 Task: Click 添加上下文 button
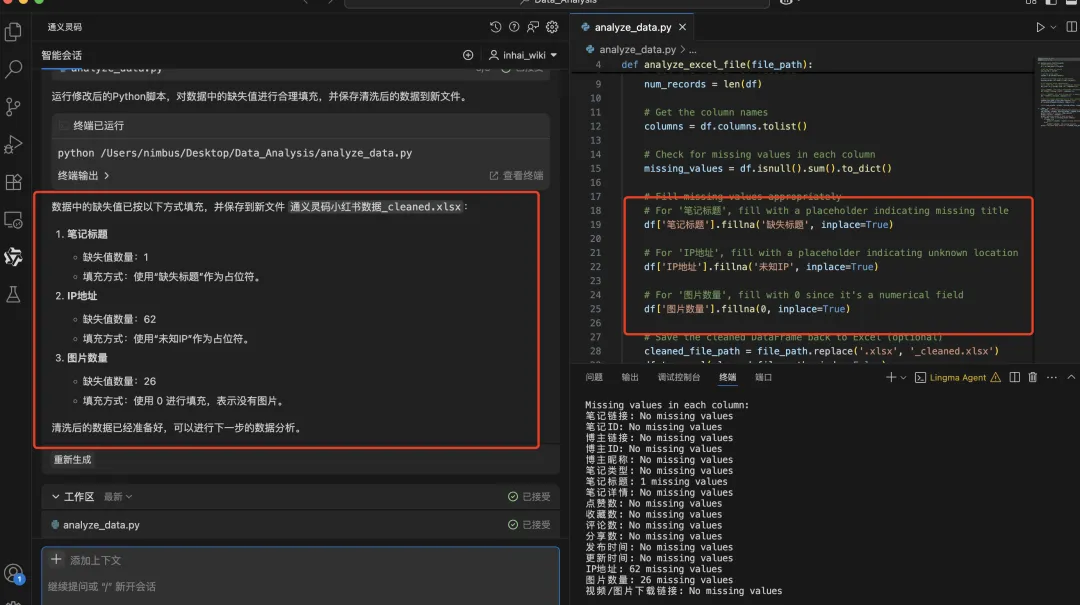(x=86, y=560)
